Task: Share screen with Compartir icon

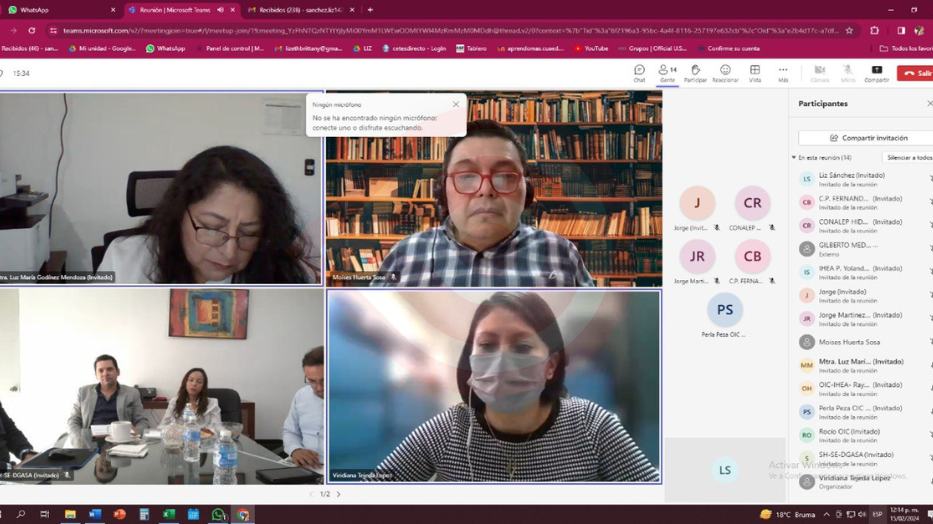Action: coord(877,73)
